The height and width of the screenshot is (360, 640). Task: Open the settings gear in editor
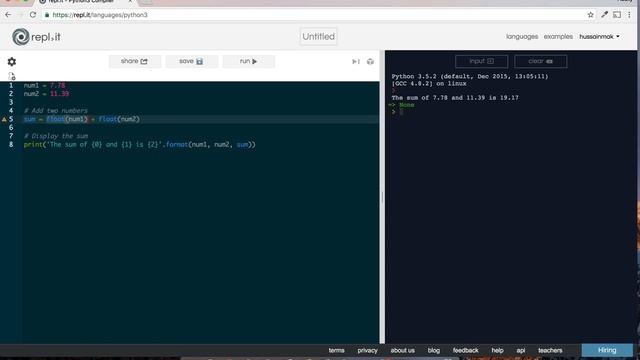coord(11,62)
